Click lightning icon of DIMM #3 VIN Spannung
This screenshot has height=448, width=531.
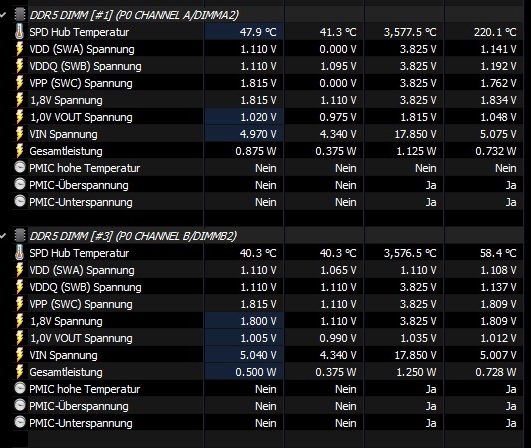20,354
